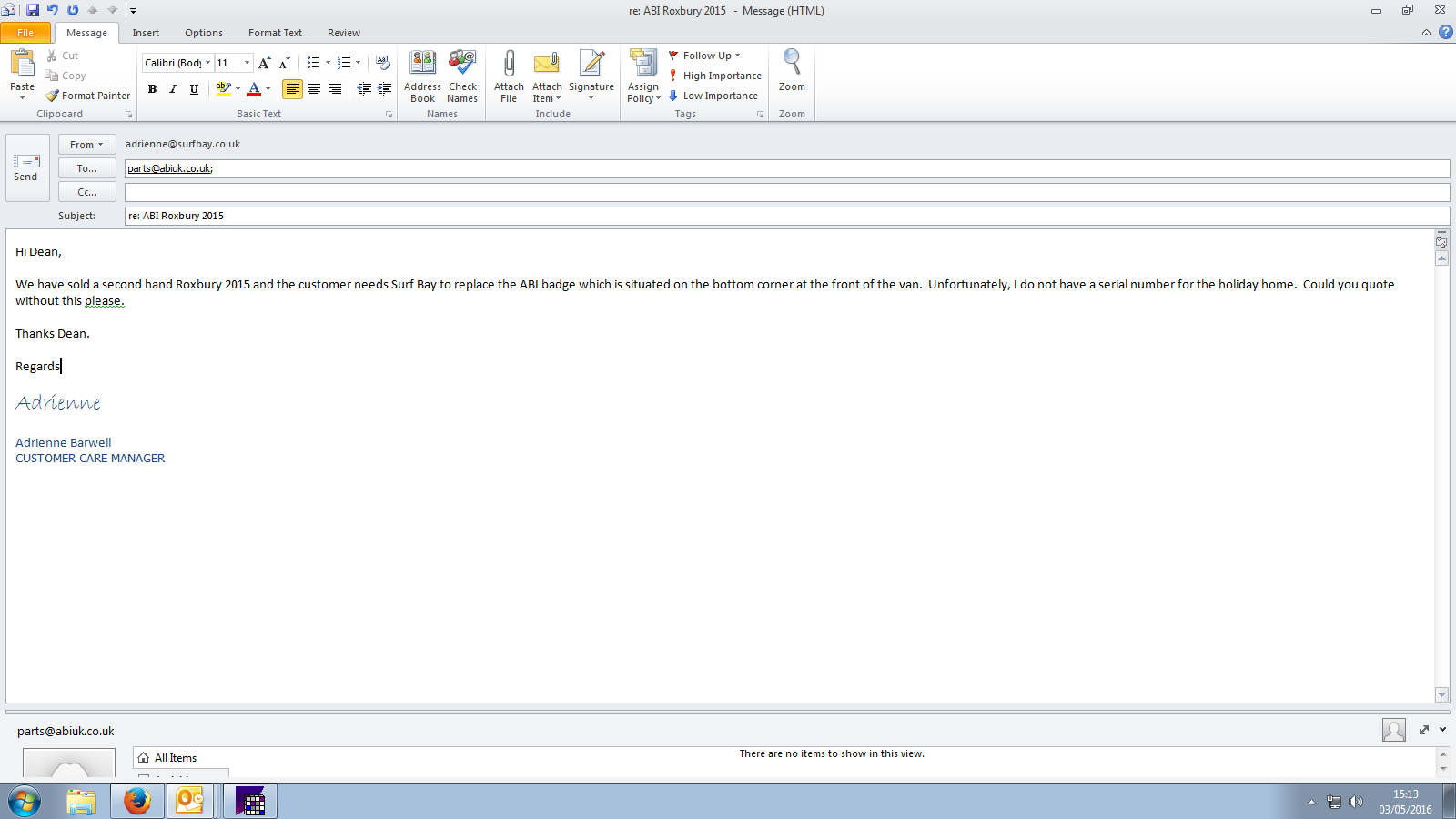Screen dimensions: 1456x819
Task: Open the font size dropdown
Action: point(247,63)
